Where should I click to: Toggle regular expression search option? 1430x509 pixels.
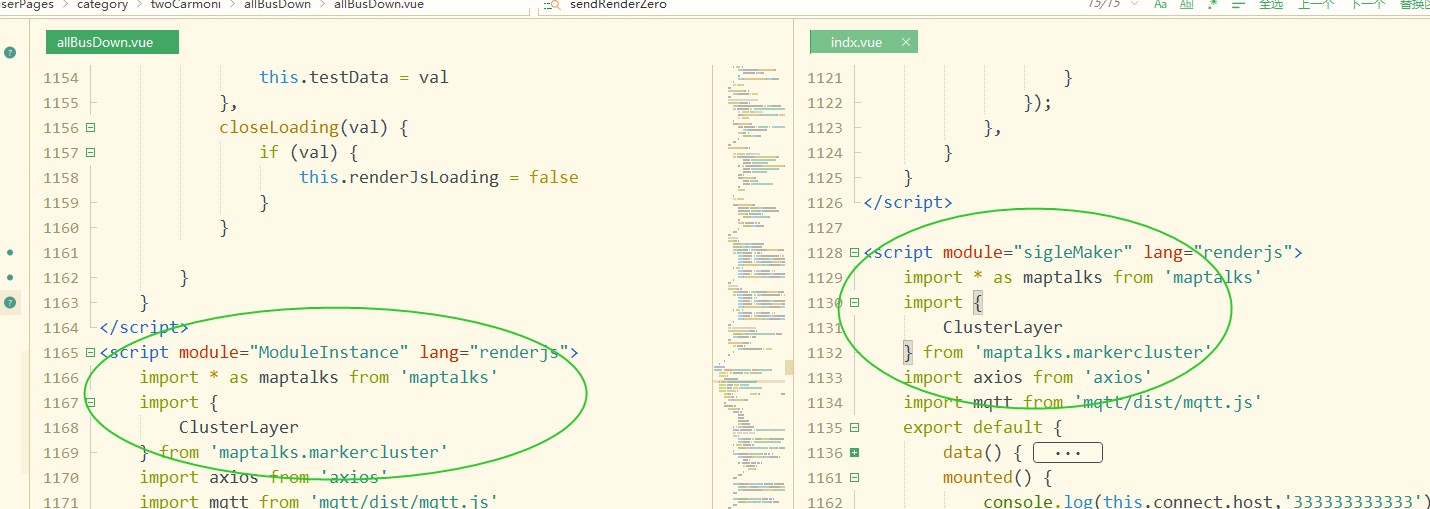pyautogui.click(x=1213, y=4)
